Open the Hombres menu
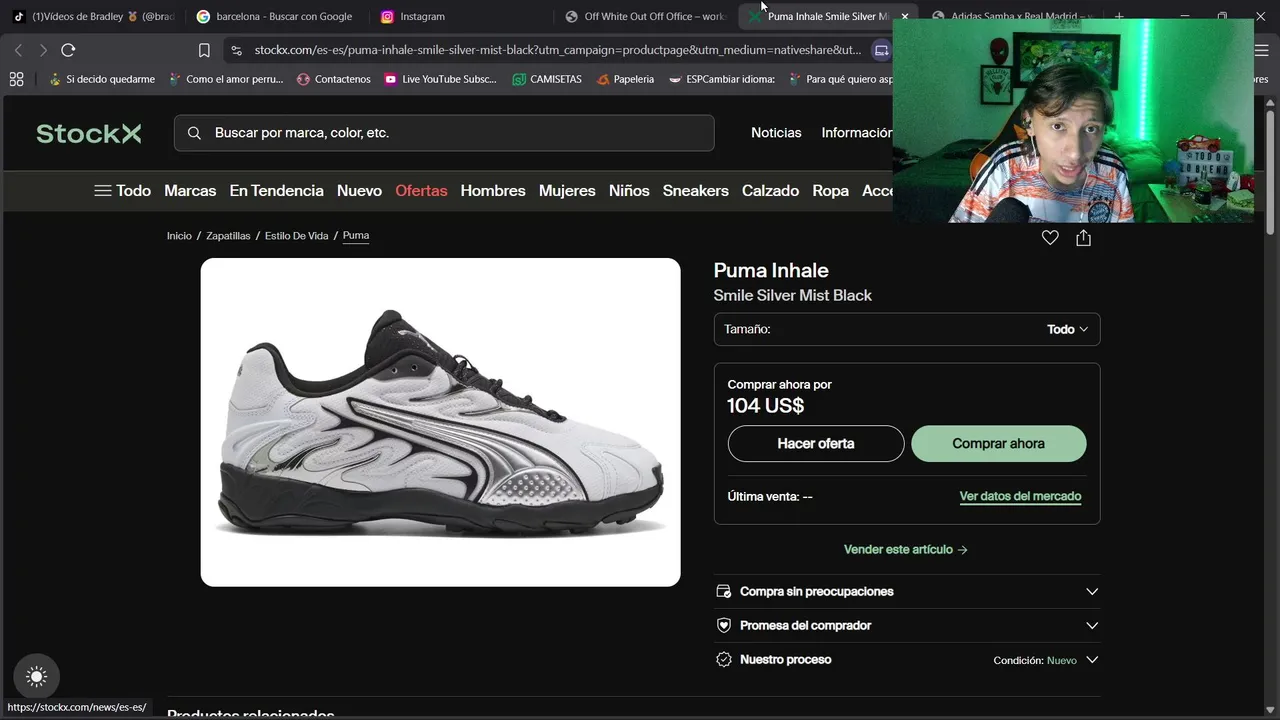 [x=493, y=190]
